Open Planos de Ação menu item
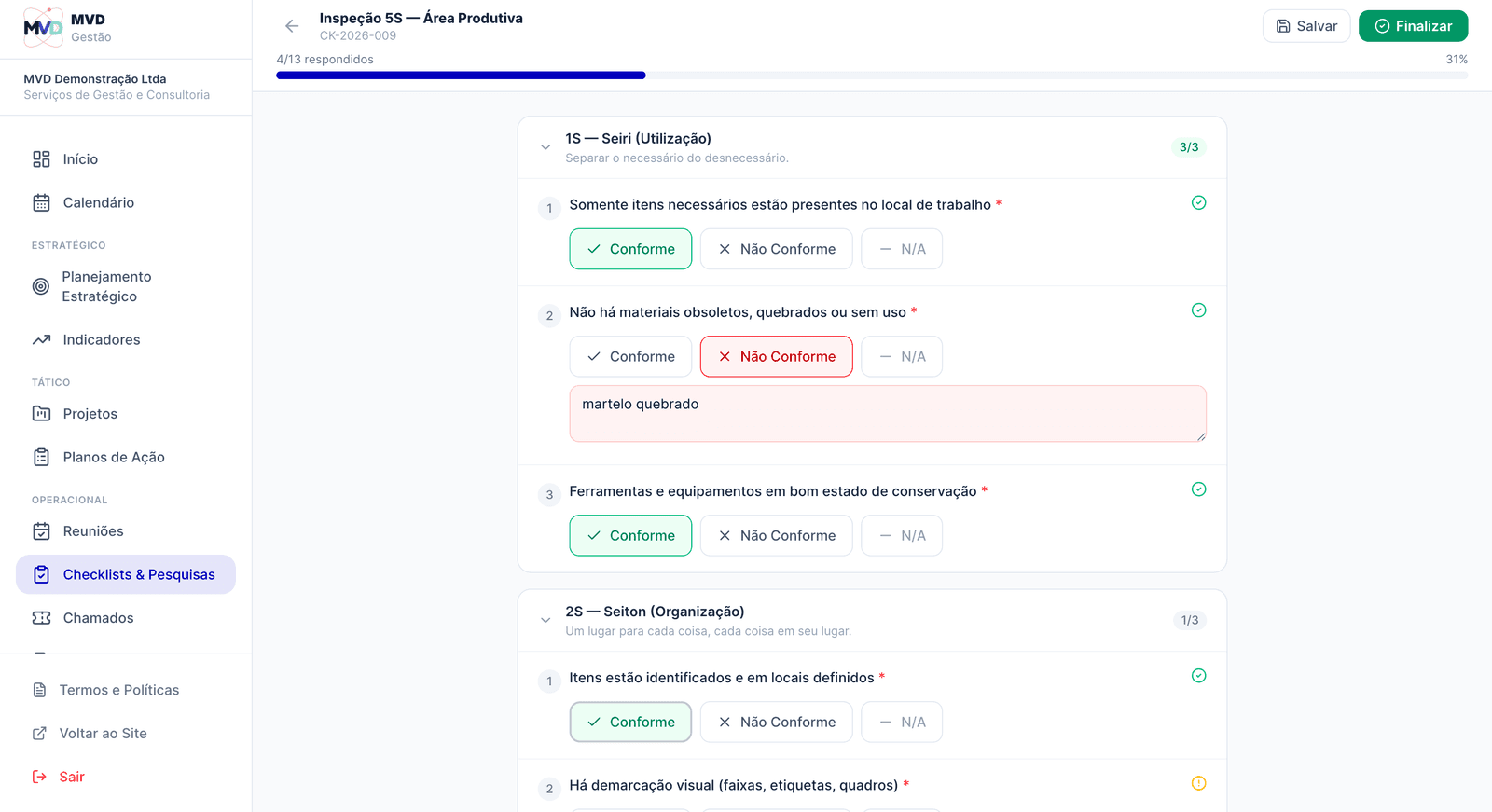This screenshot has height=812, width=1492. 126,457
